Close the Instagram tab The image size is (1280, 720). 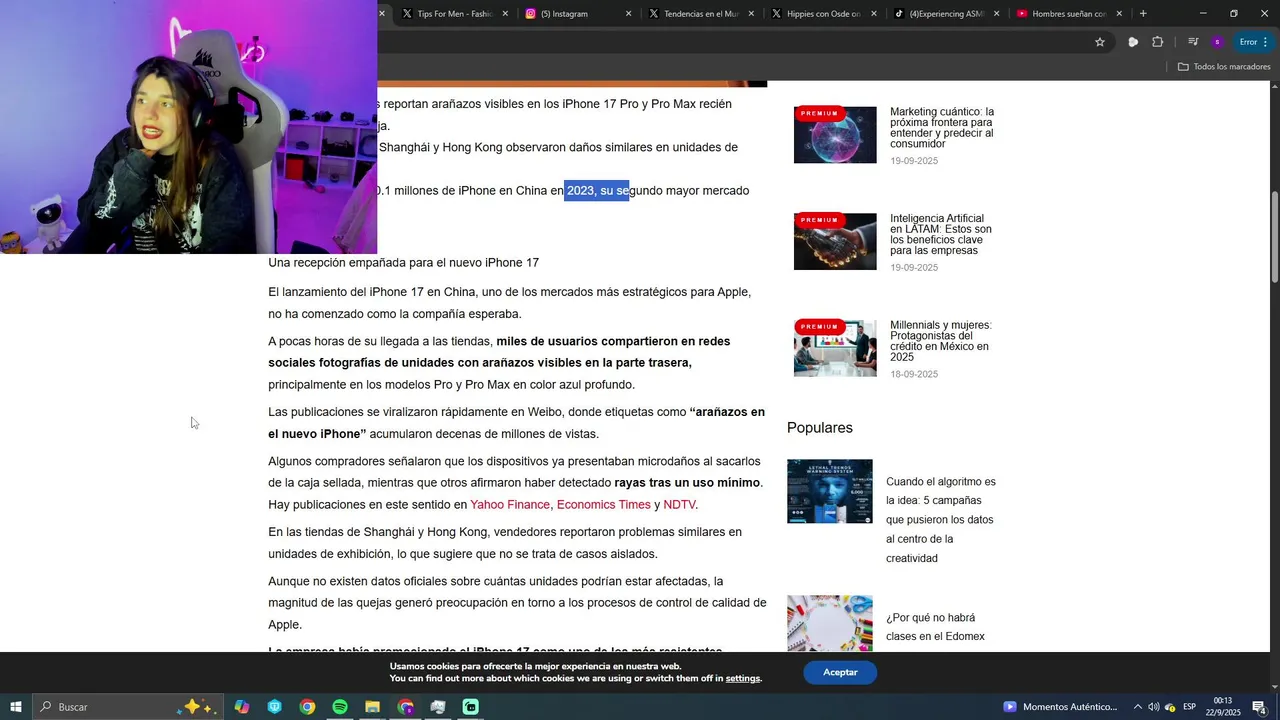pos(629,14)
